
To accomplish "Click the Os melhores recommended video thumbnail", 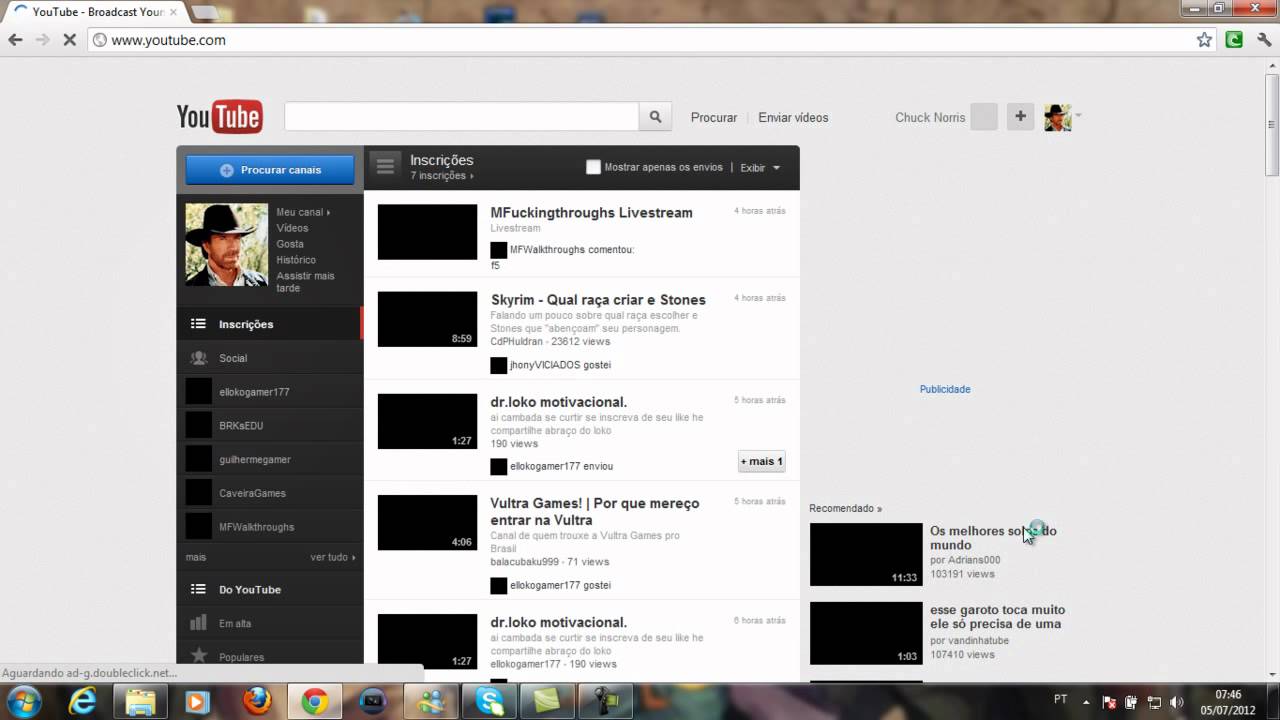I will [x=866, y=554].
